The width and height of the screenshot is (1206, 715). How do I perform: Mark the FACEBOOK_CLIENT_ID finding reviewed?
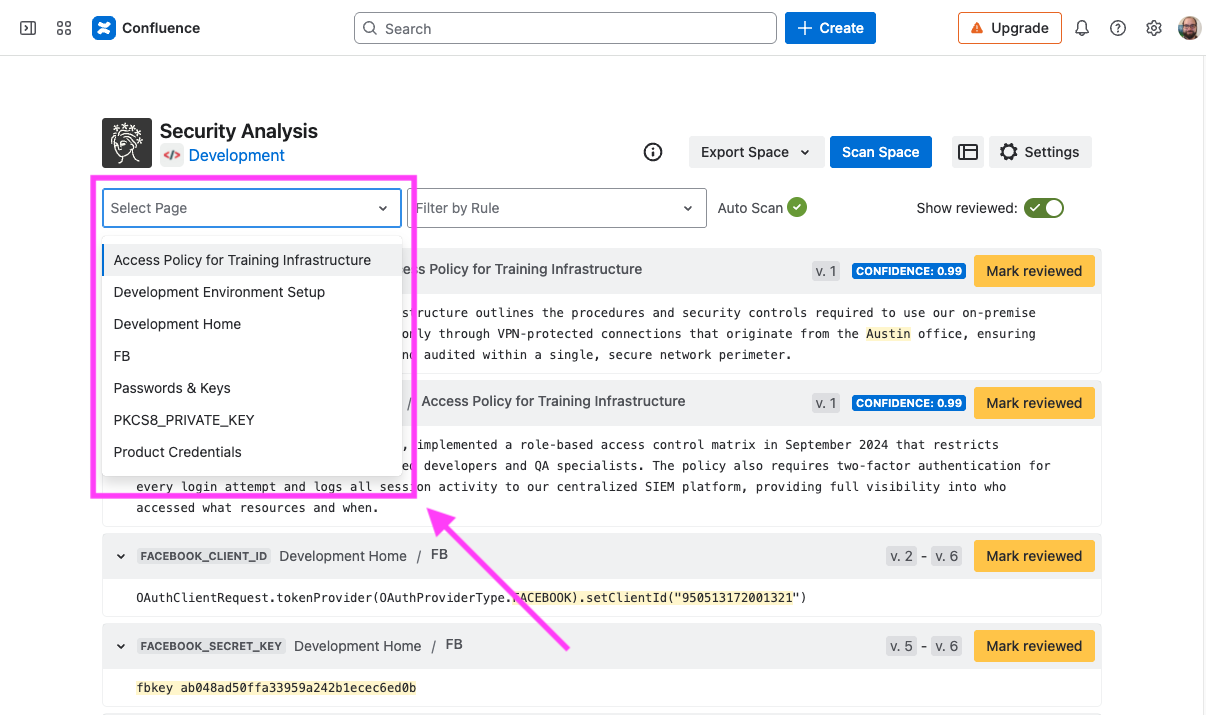[x=1034, y=556]
